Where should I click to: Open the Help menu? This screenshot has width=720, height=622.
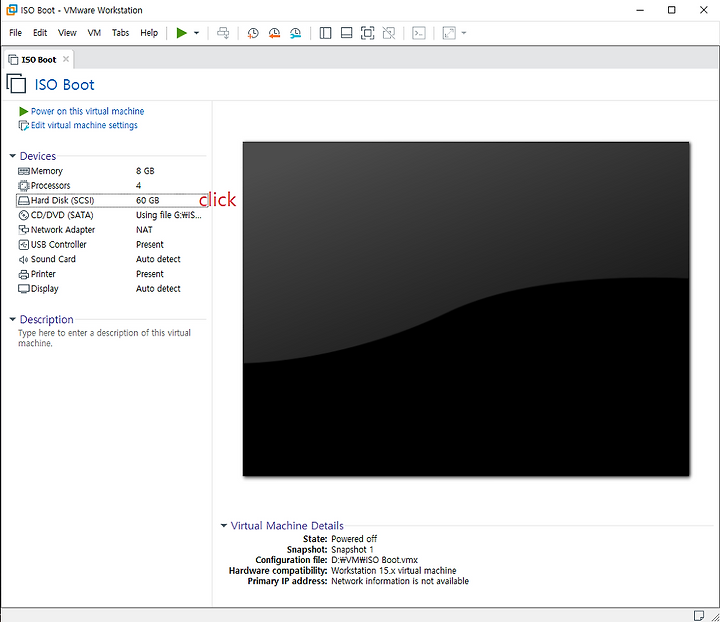pos(149,33)
